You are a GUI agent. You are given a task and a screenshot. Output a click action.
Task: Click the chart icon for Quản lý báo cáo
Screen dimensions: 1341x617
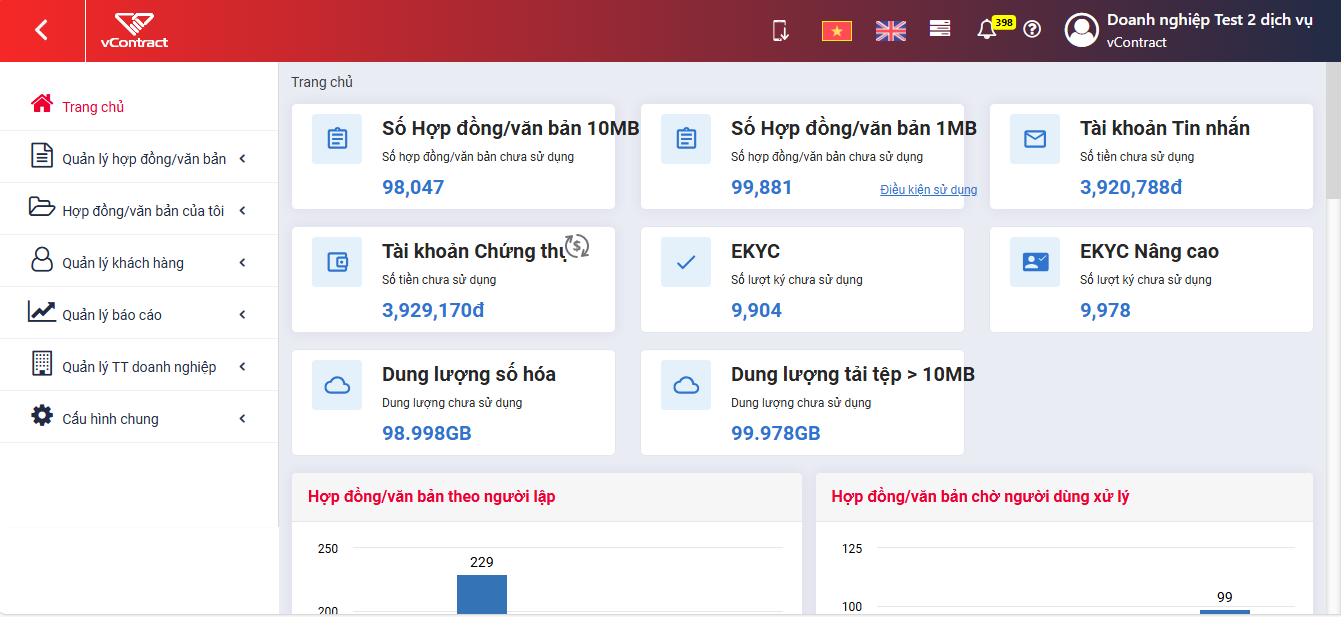[42, 311]
